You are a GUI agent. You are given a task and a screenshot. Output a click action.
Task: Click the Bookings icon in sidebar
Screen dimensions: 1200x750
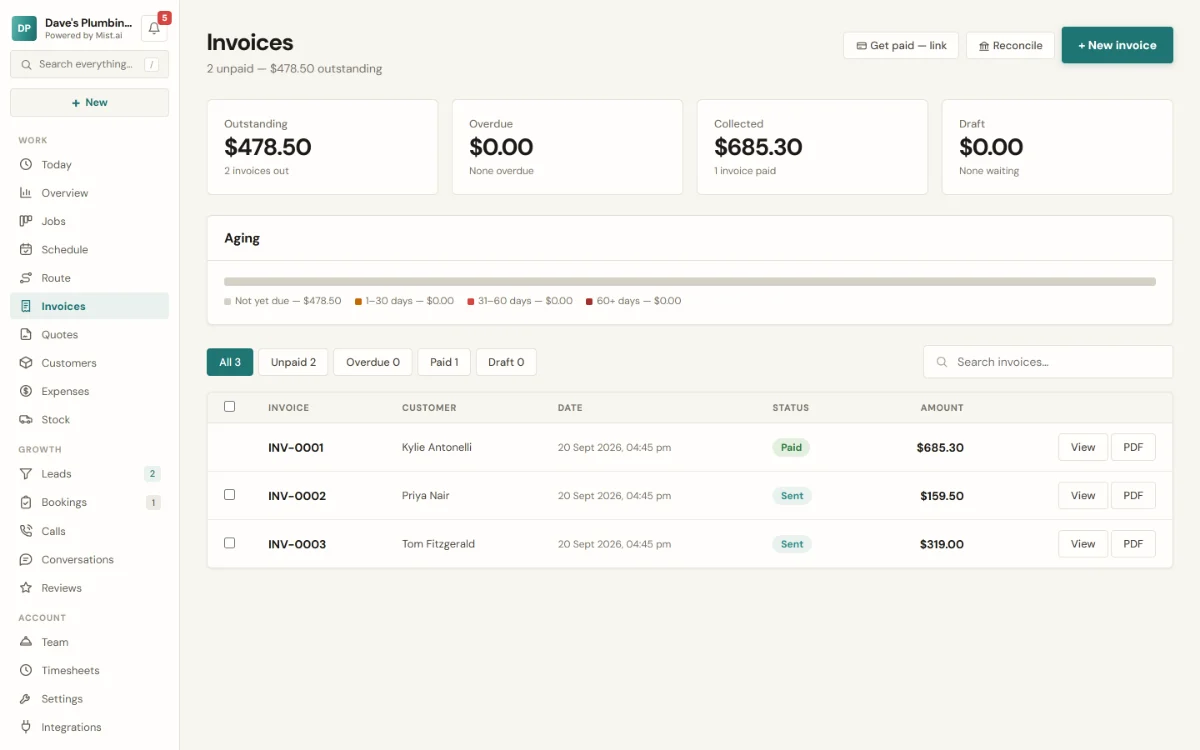click(x=26, y=502)
